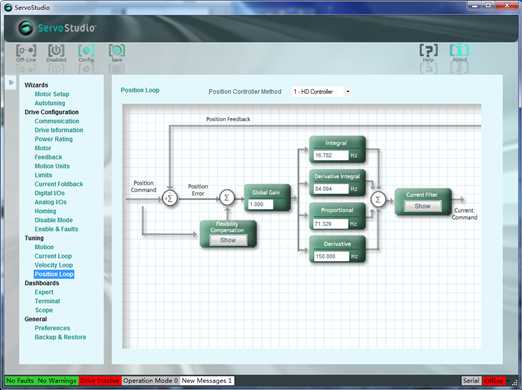522x390 pixels.
Task: Open Current Loop tuning
Action: 53,256
